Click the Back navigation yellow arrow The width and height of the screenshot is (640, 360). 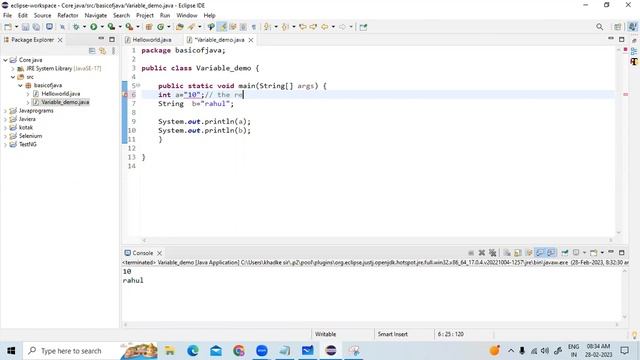click(x=324, y=27)
